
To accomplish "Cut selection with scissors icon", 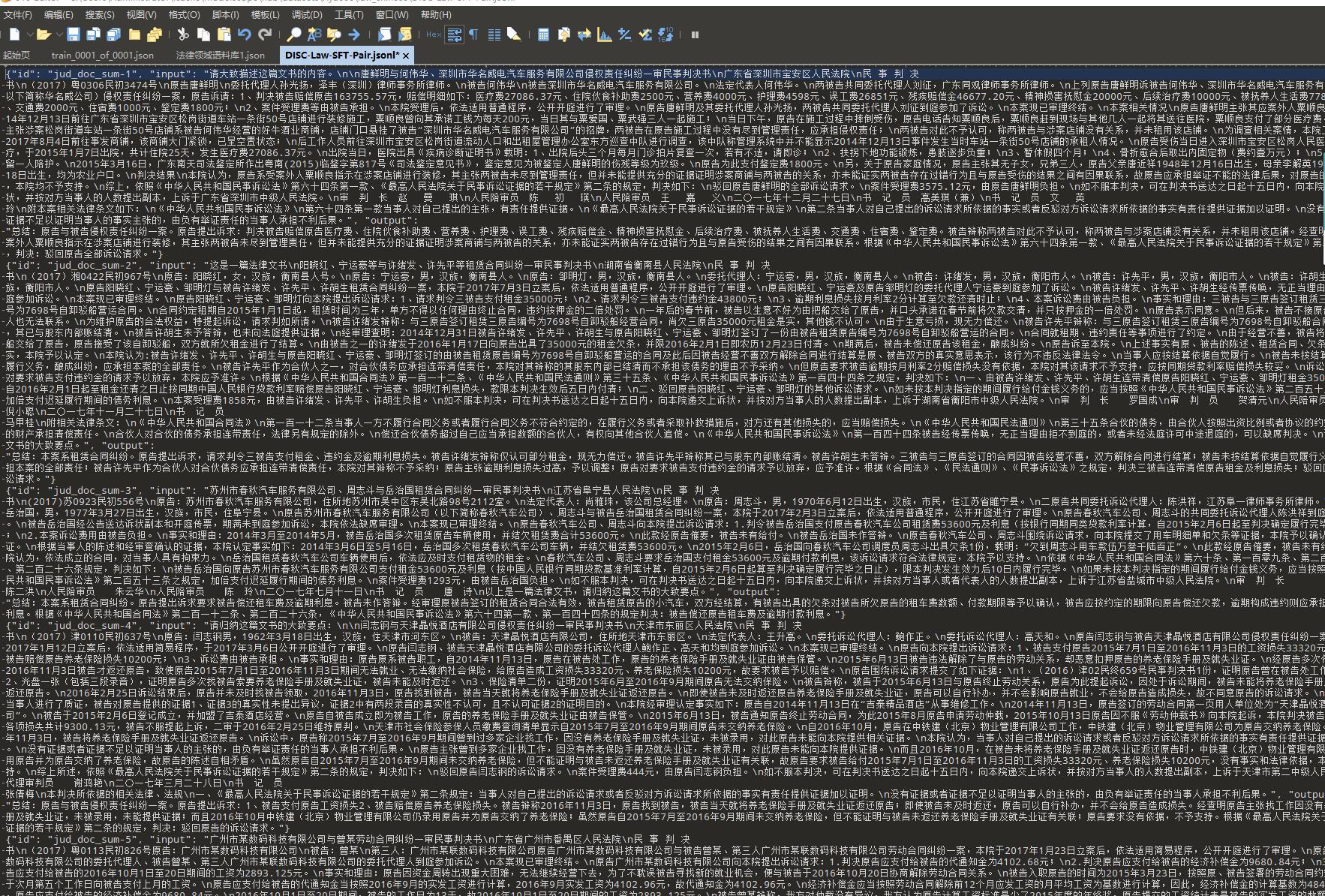I will [x=183, y=34].
